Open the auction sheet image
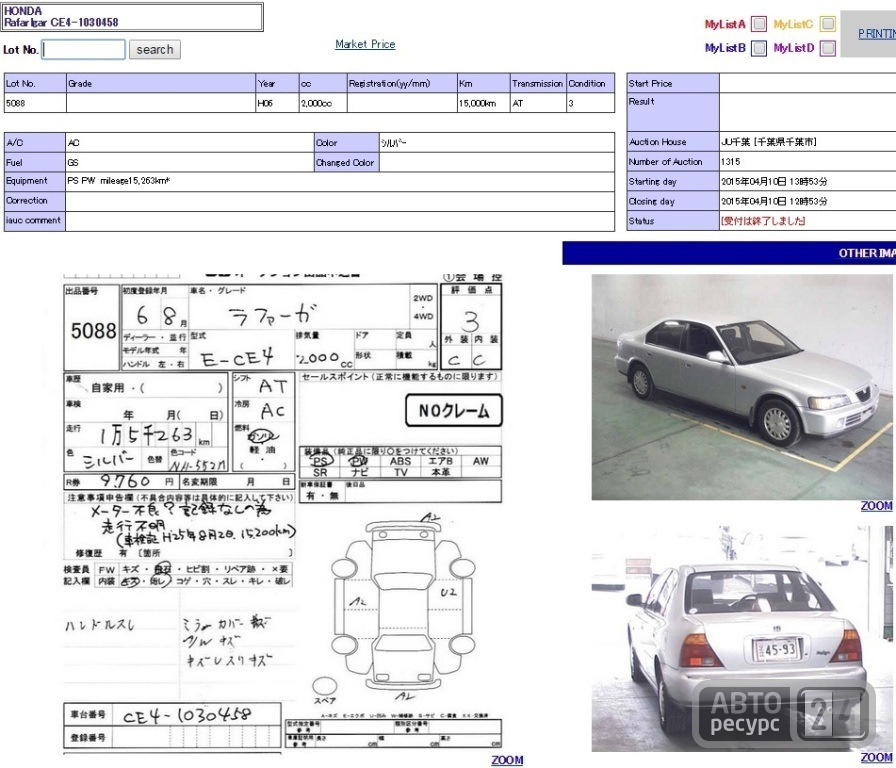The width and height of the screenshot is (896, 768). point(283,513)
